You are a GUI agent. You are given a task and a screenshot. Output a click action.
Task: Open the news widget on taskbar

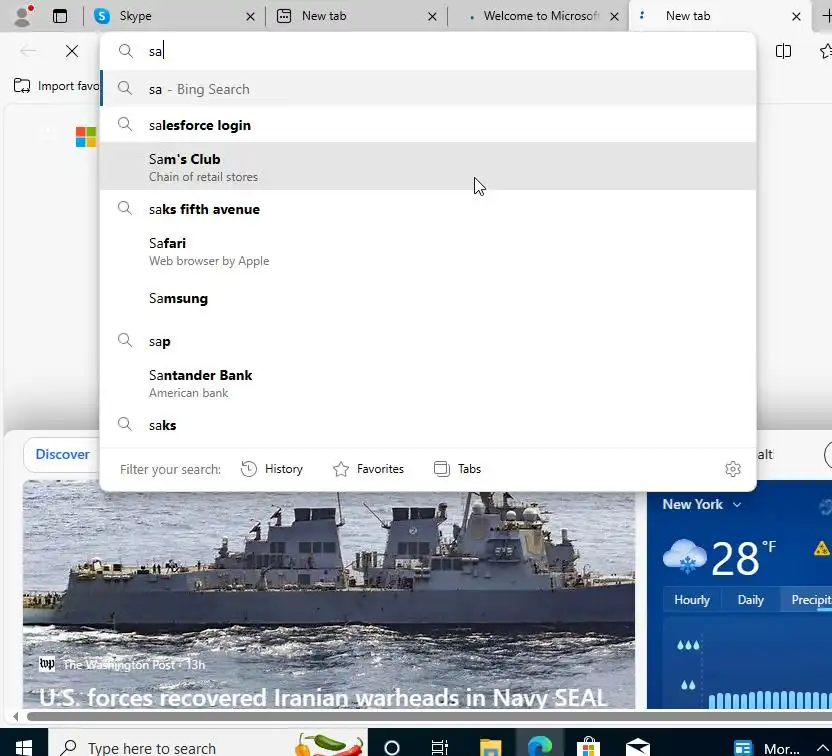pos(767,748)
